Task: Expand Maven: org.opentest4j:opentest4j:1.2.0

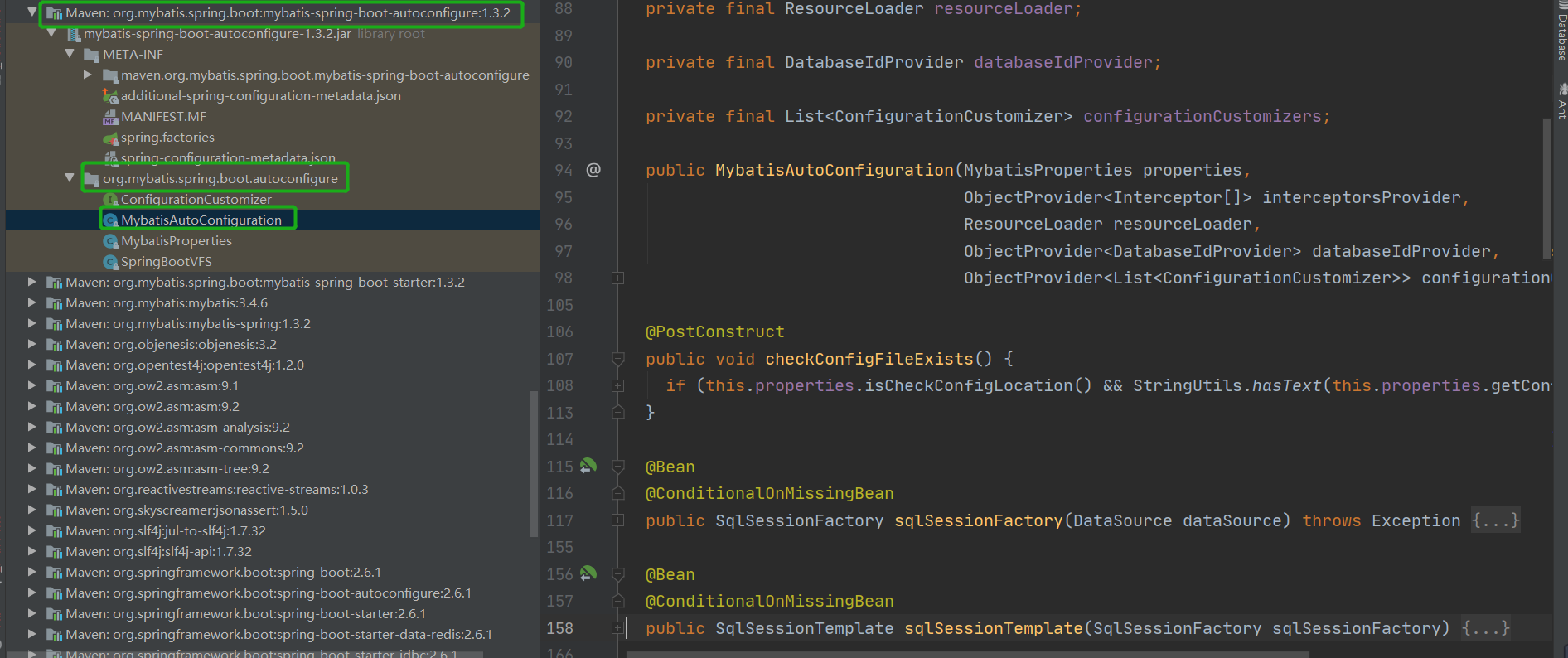Action: (x=31, y=365)
